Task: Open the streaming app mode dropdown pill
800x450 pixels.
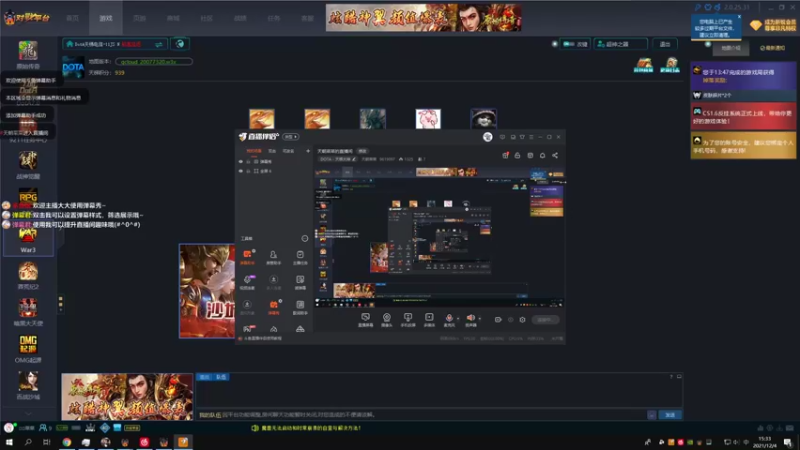Action: pos(291,137)
